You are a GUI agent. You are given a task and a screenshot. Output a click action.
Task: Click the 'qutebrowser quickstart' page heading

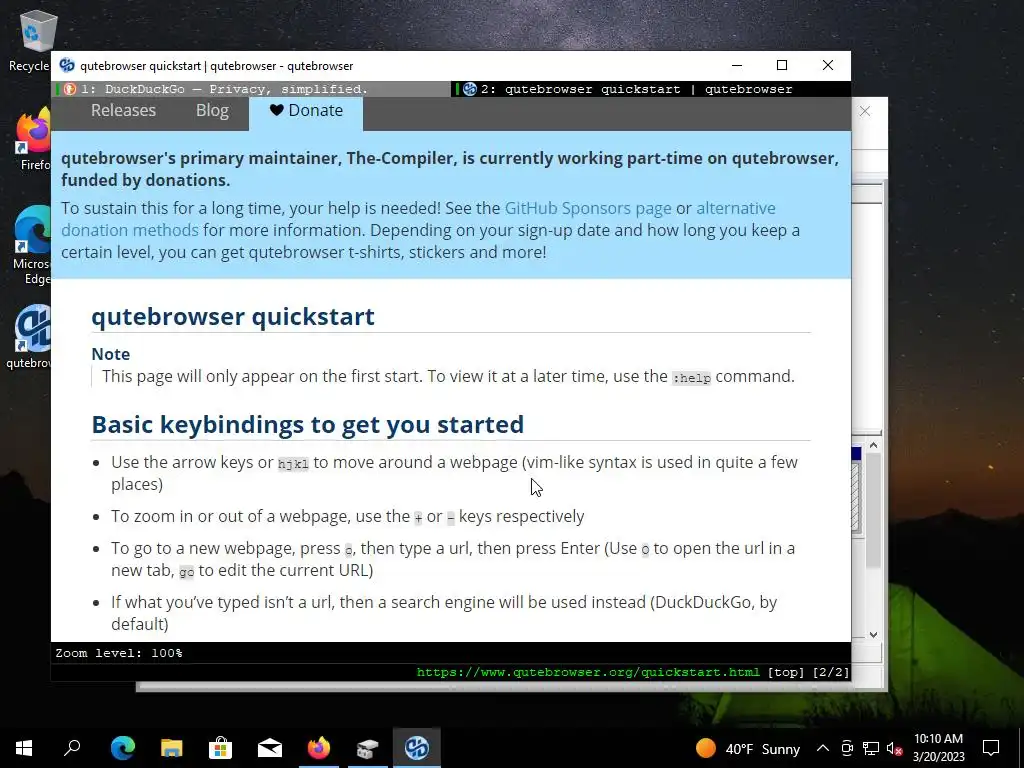233,317
